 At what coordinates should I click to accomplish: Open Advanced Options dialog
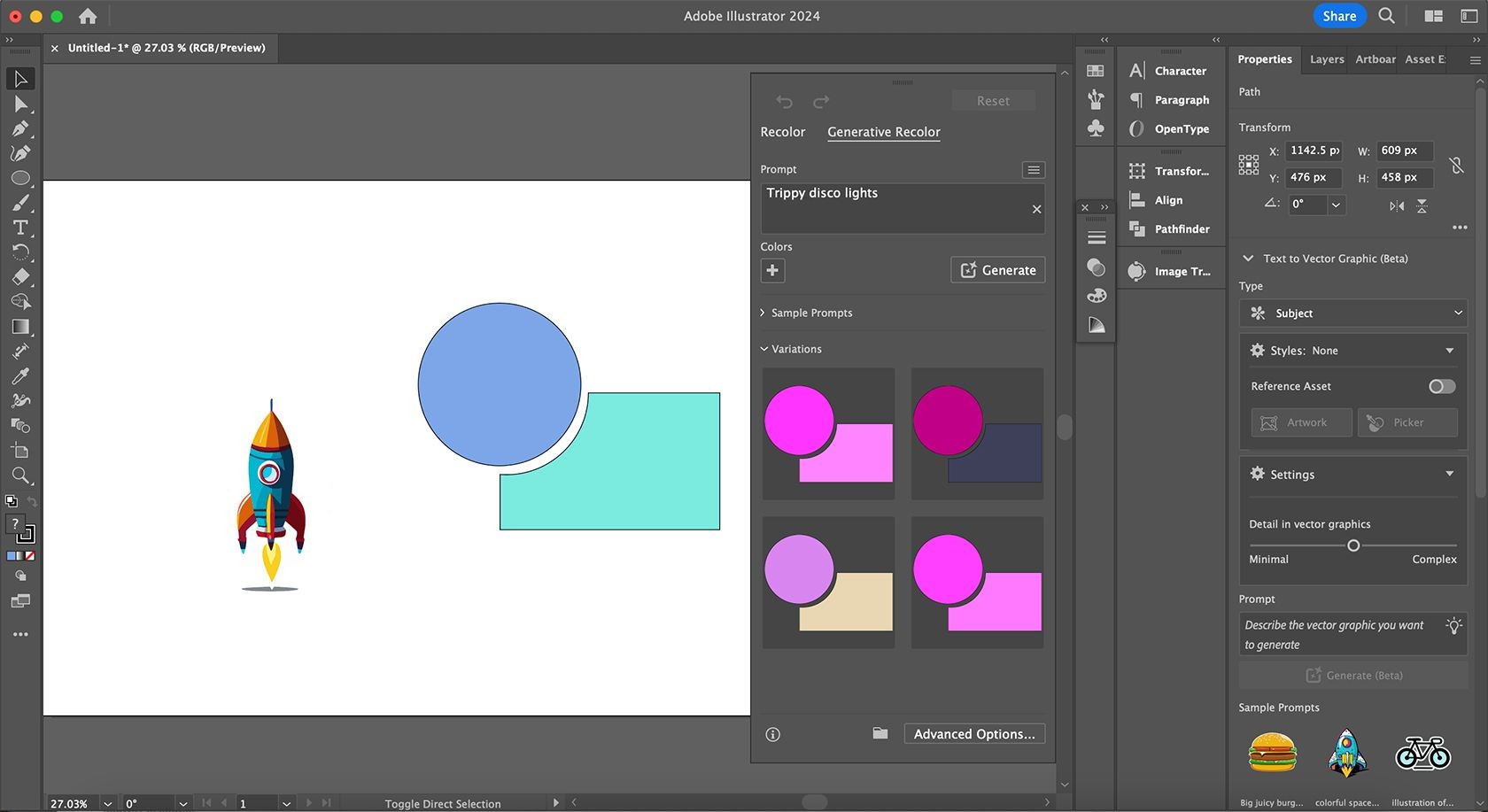point(974,734)
